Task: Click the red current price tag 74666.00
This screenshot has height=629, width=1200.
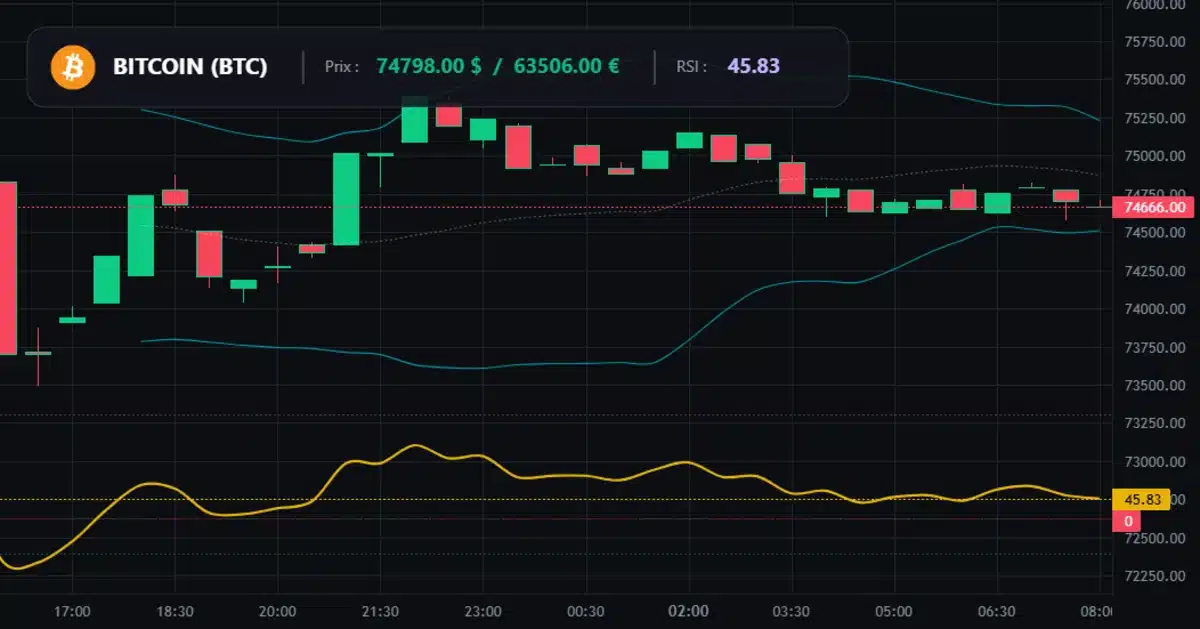Action: click(1155, 208)
